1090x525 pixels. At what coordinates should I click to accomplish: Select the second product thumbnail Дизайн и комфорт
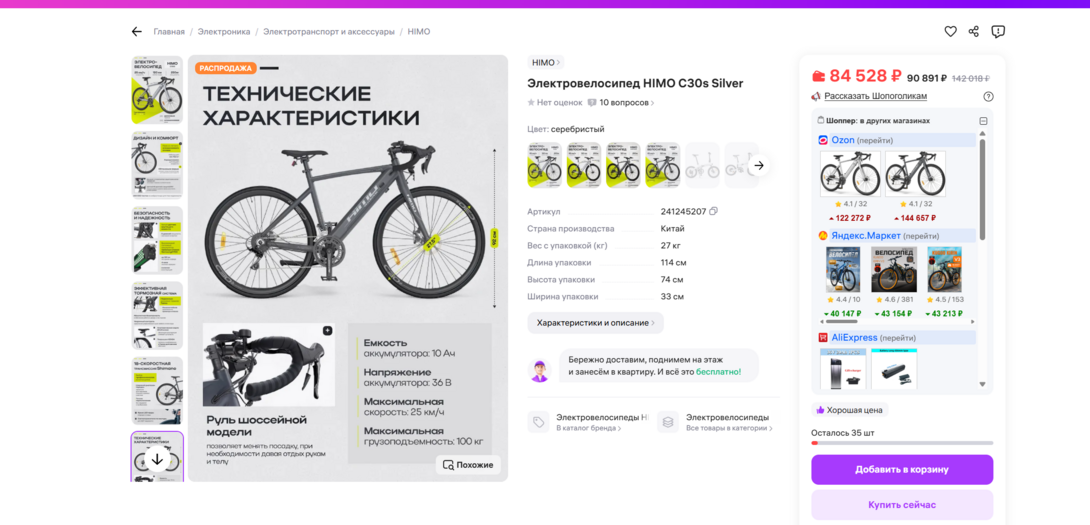click(x=157, y=165)
